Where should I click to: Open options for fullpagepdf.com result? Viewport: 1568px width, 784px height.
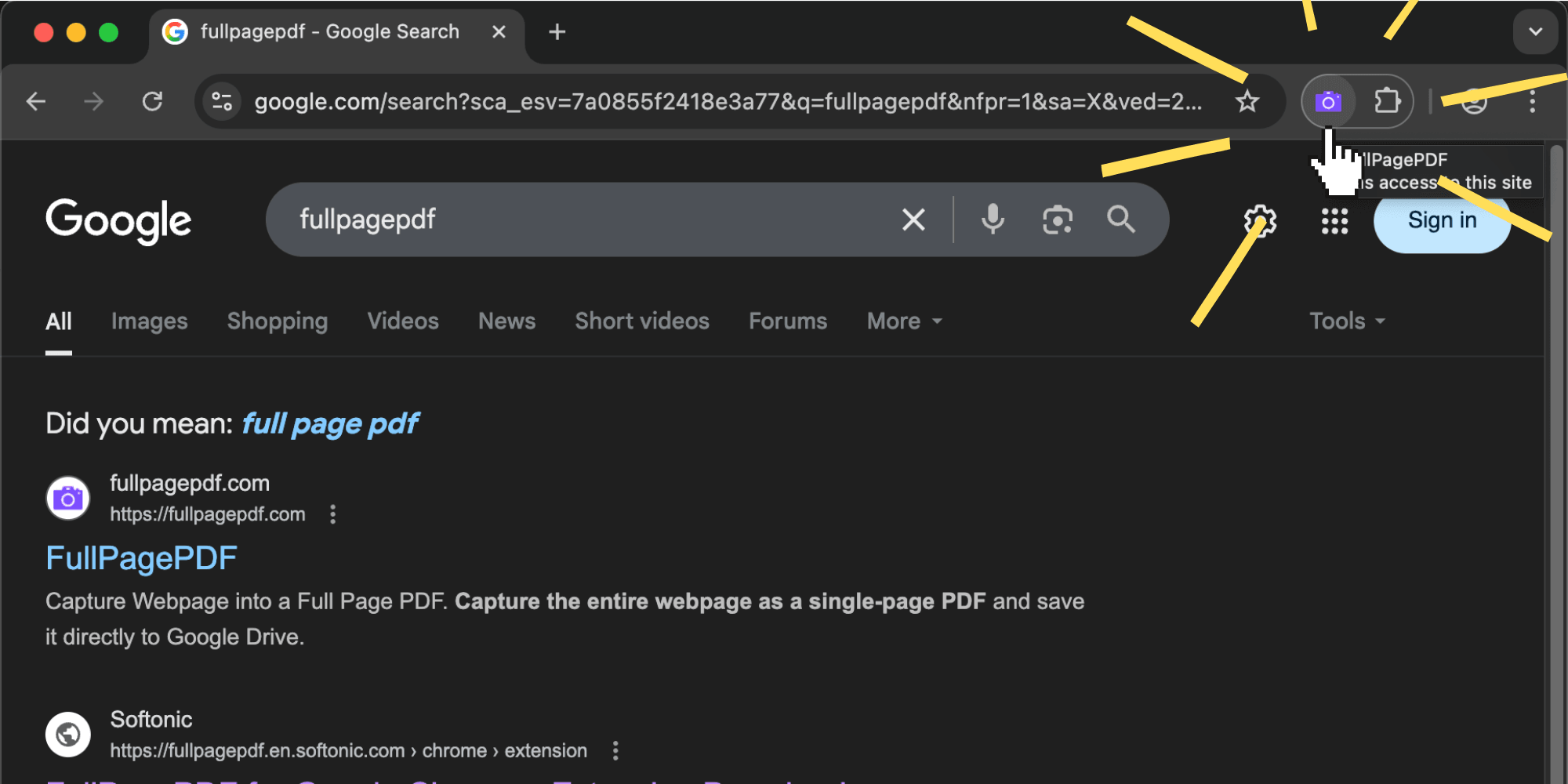pos(333,514)
